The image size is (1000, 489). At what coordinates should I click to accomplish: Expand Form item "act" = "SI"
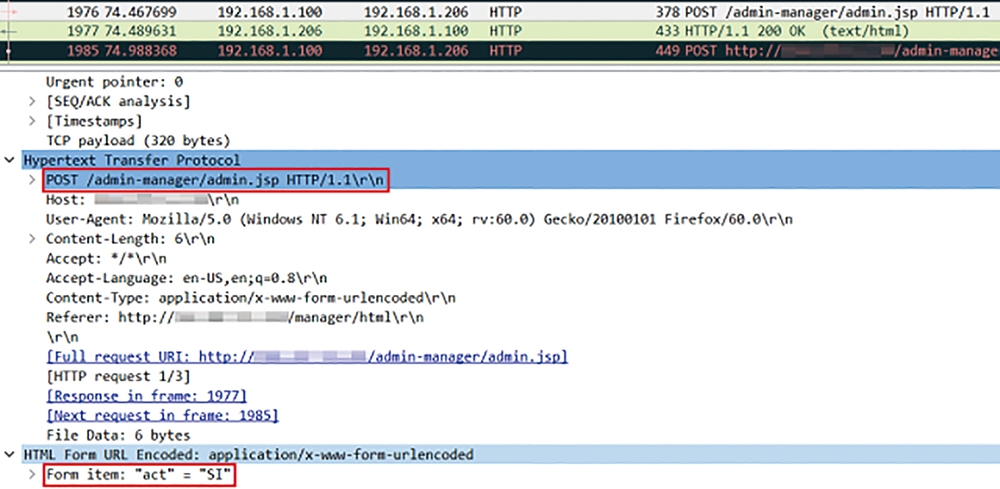(33, 474)
